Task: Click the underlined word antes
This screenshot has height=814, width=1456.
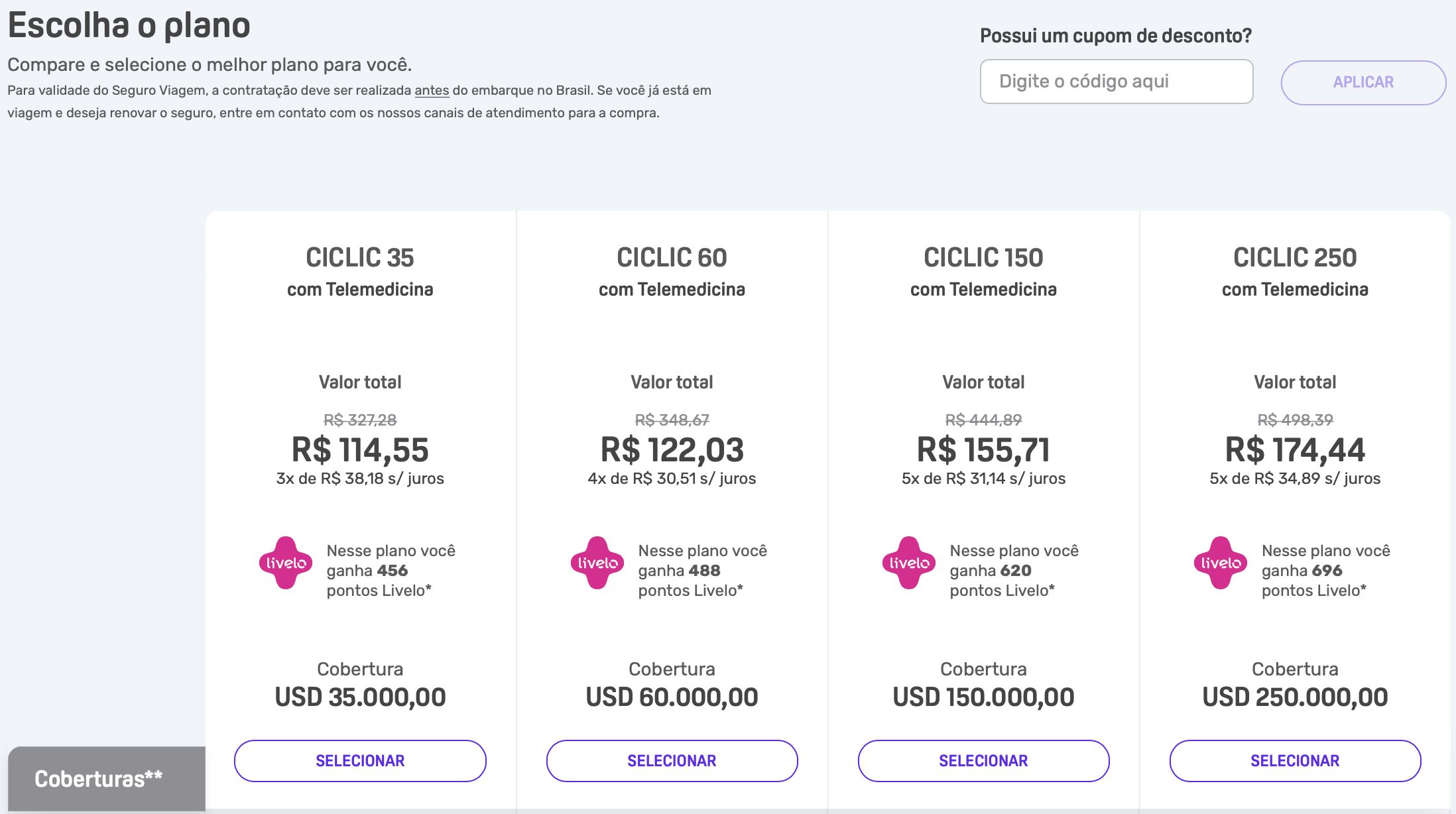Action: 432,90
